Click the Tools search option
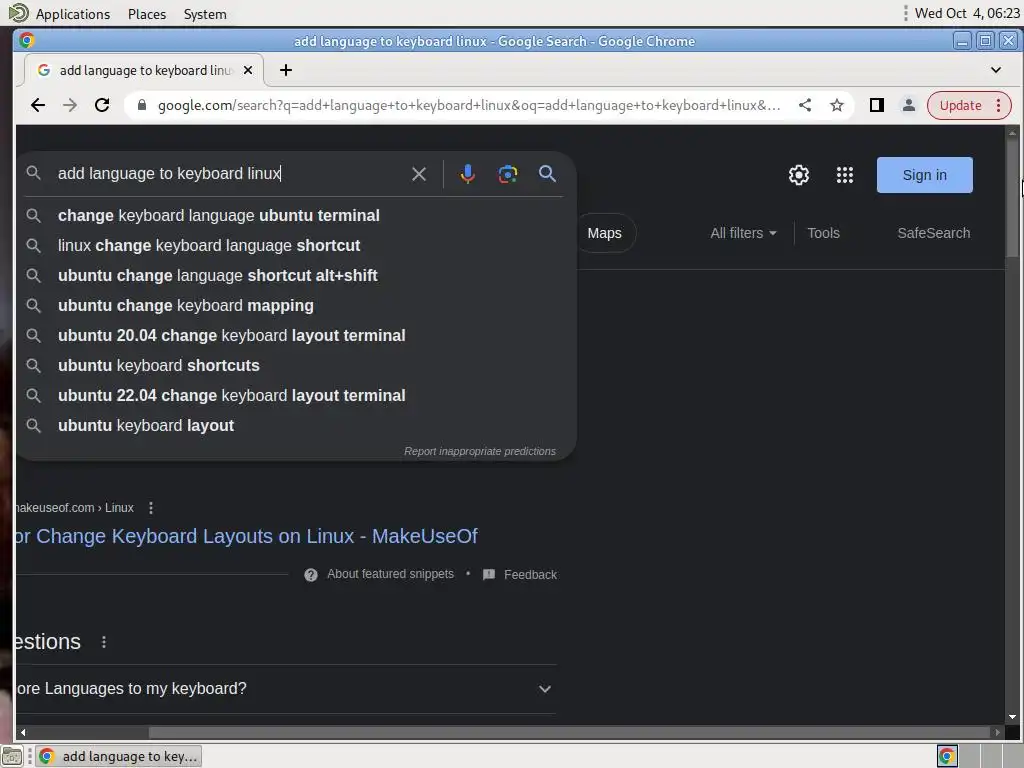Viewport: 1024px width, 768px height. pos(824,233)
